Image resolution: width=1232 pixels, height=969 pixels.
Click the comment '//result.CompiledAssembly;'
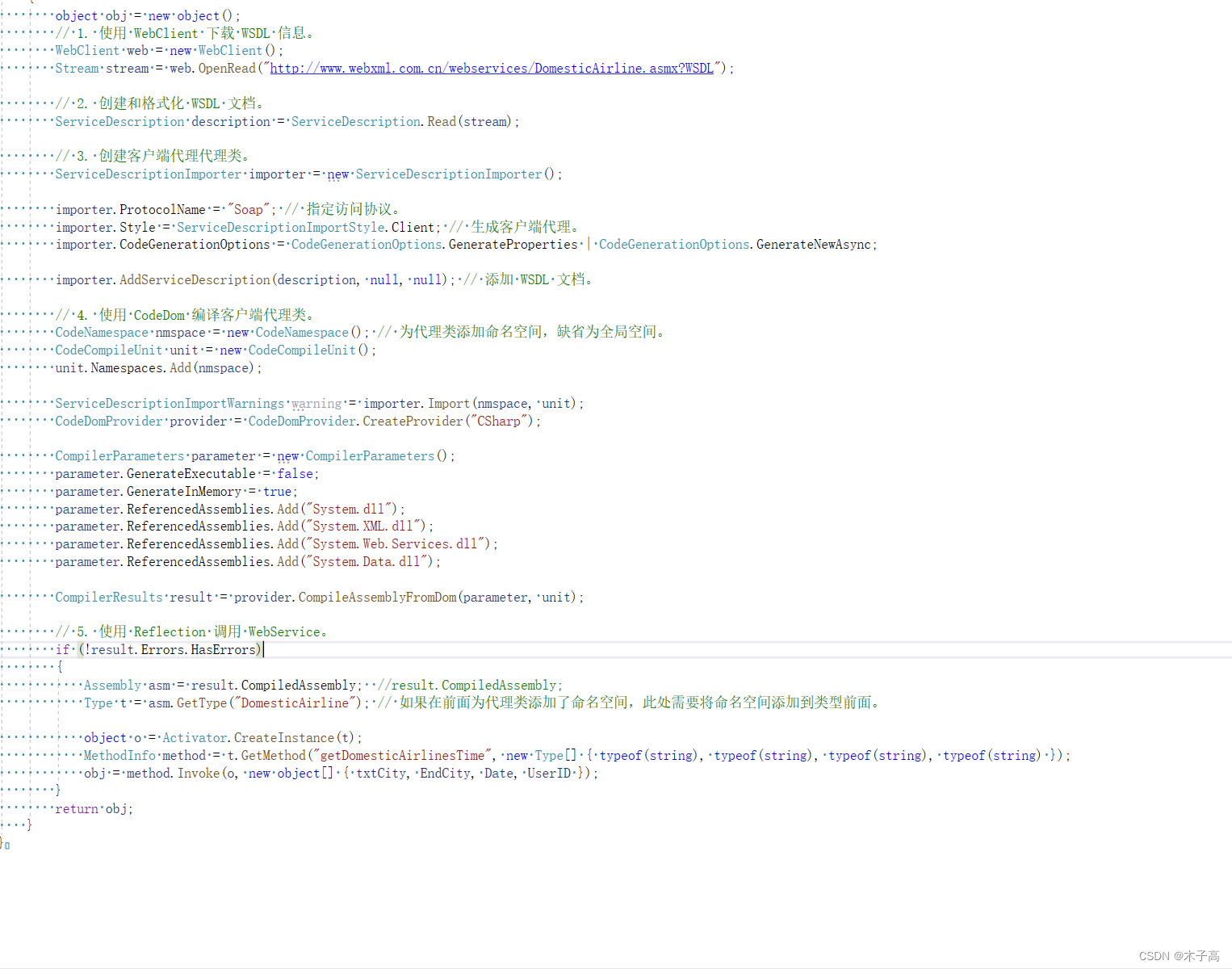(x=470, y=686)
